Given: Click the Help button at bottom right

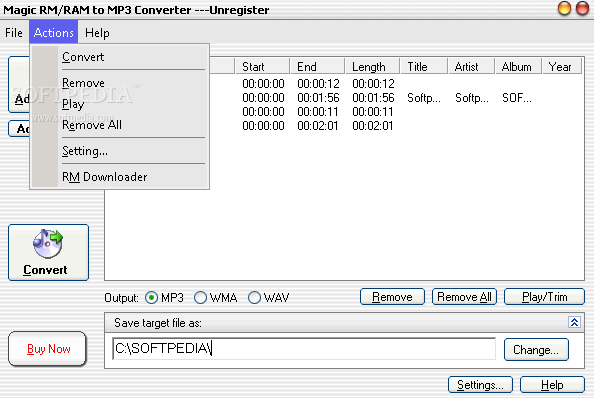Looking at the screenshot, I should (x=552, y=385).
